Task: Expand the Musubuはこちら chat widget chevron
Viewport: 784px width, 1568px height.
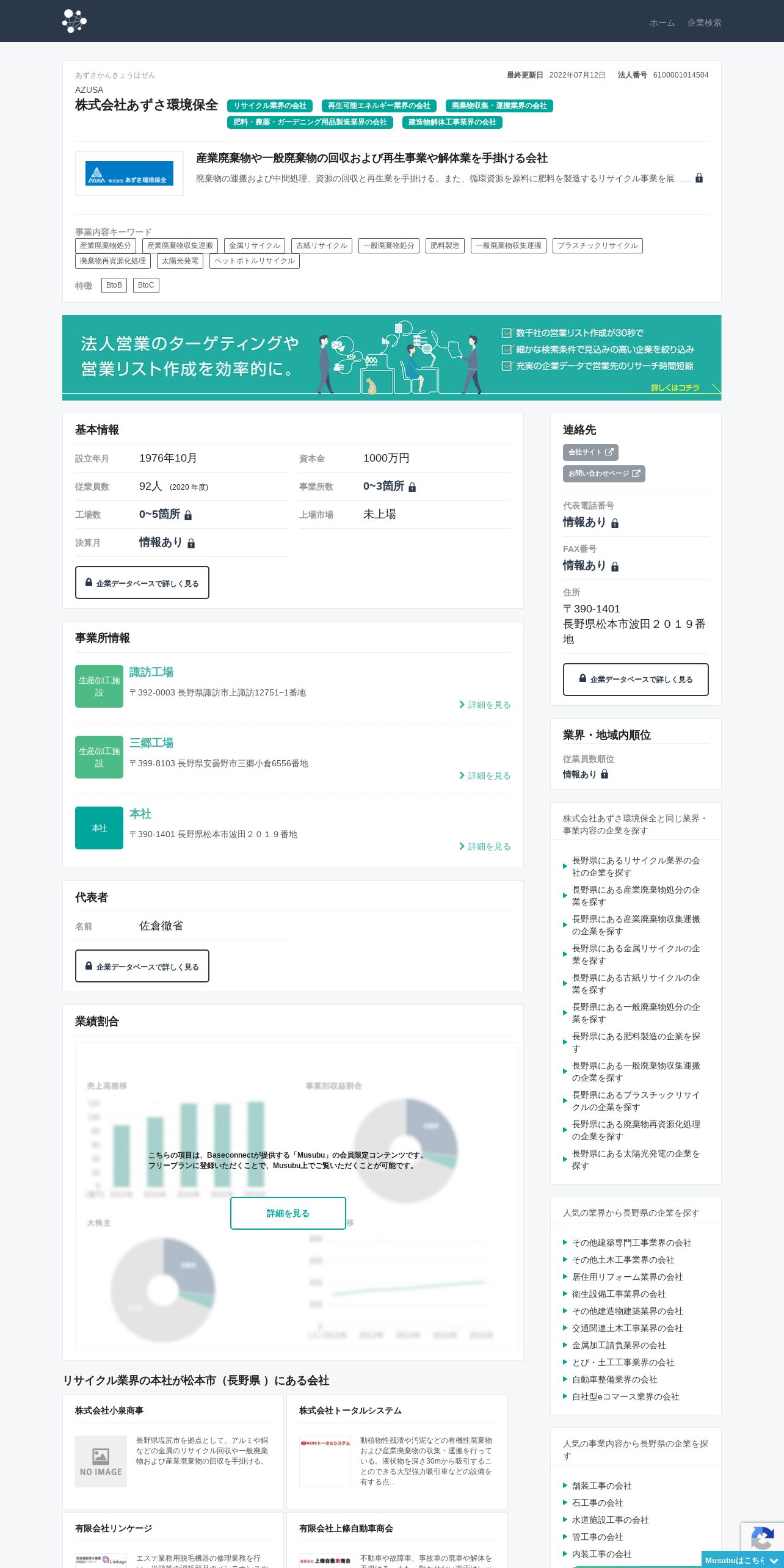Action: [774, 1561]
